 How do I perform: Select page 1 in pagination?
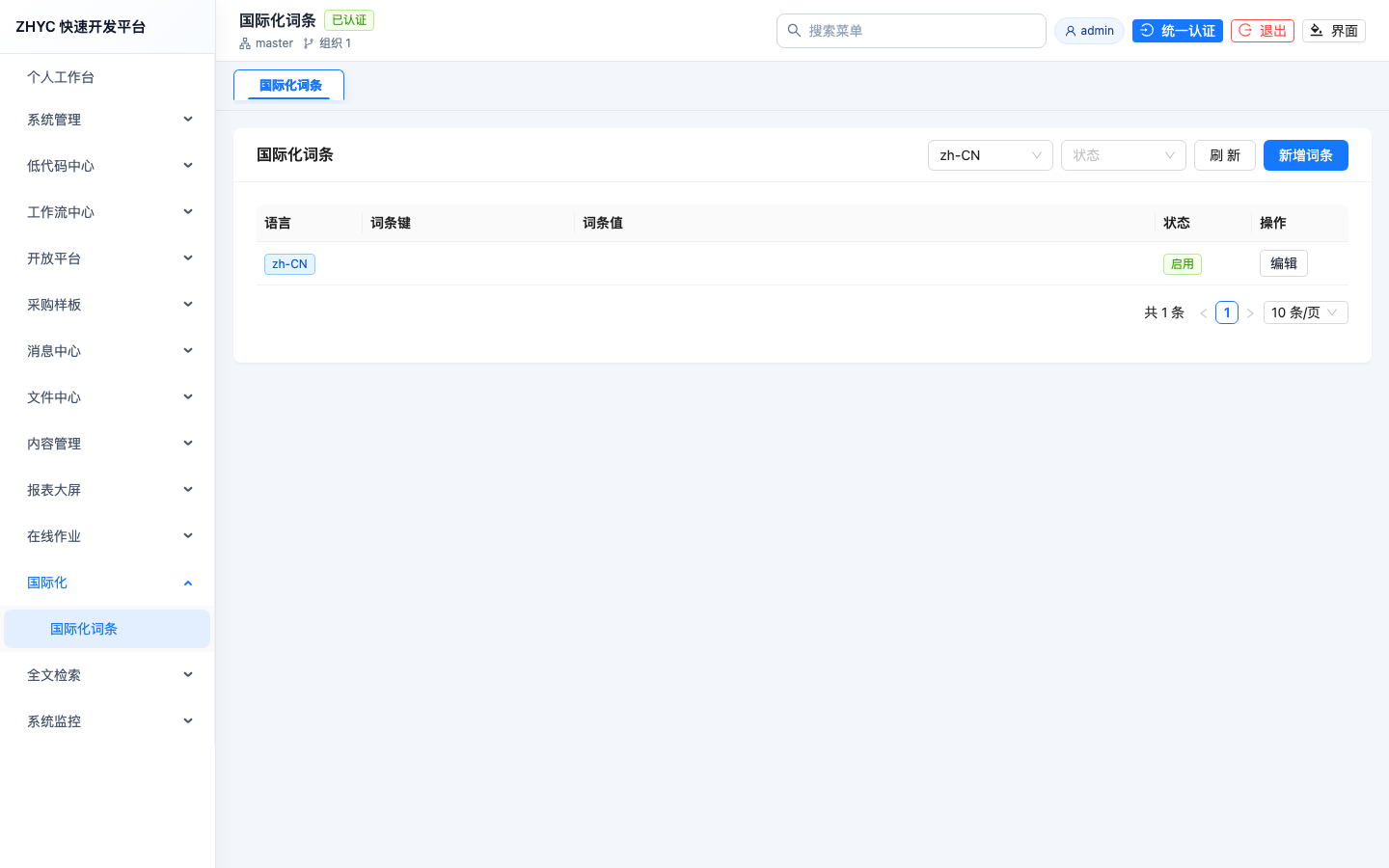[1227, 312]
